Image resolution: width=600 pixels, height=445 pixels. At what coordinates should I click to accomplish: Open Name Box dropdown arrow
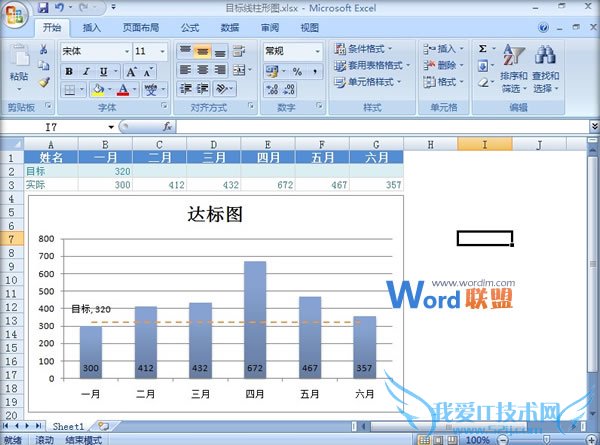(111, 127)
